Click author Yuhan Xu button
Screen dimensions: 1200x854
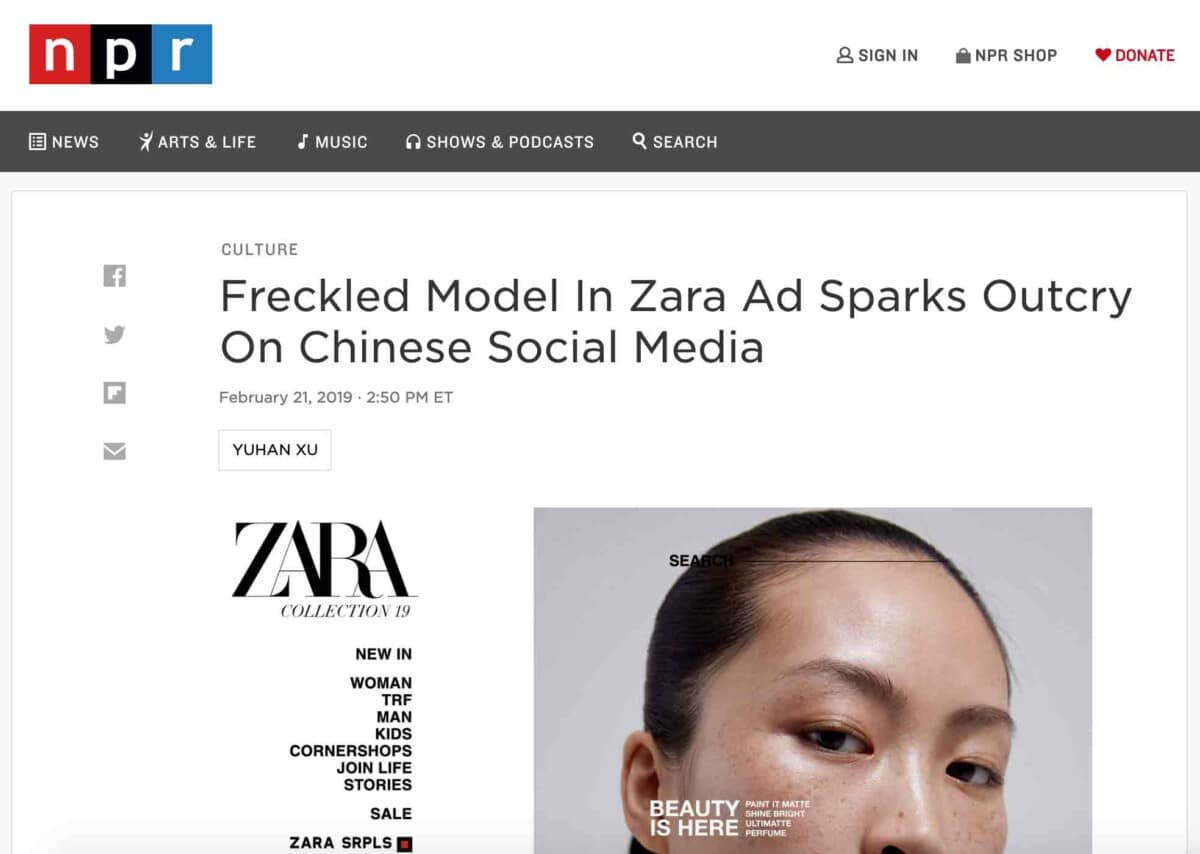pyautogui.click(x=275, y=450)
